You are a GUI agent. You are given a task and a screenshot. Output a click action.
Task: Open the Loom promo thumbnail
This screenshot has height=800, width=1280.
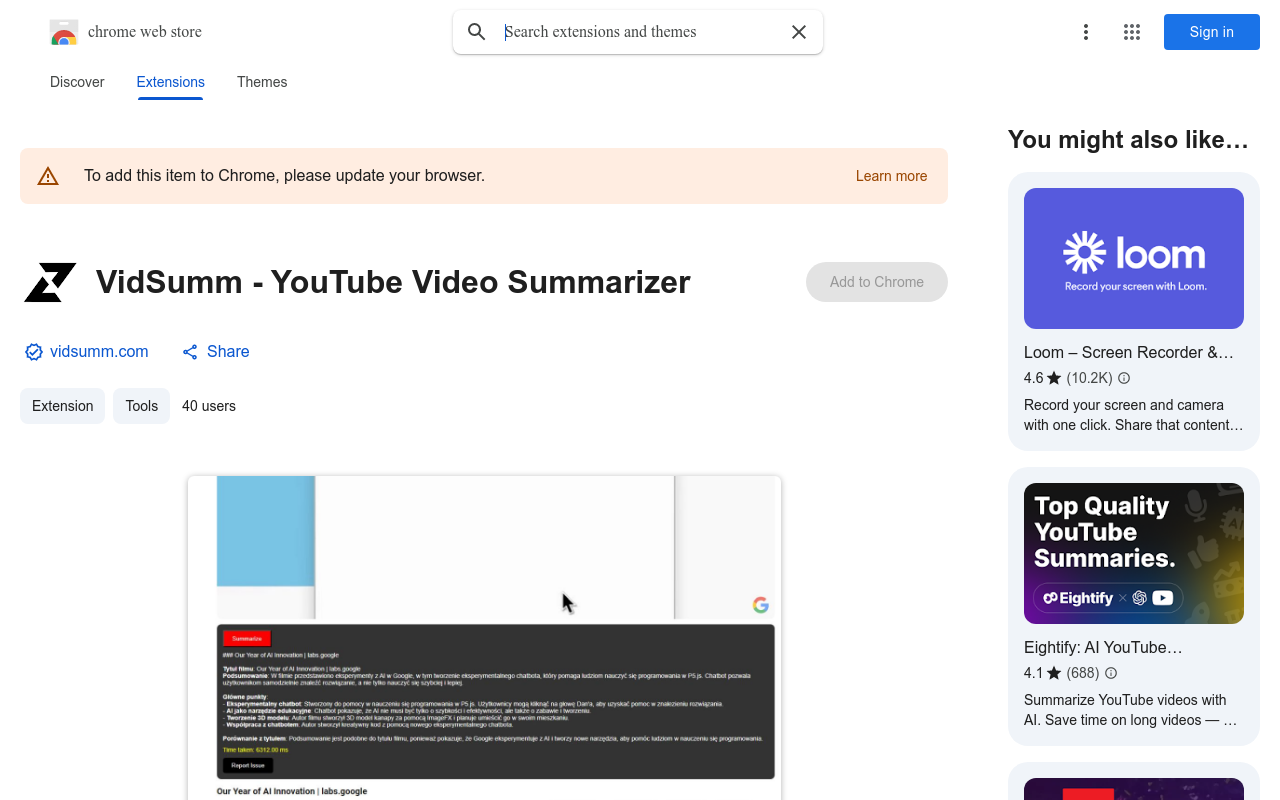pyautogui.click(x=1134, y=258)
